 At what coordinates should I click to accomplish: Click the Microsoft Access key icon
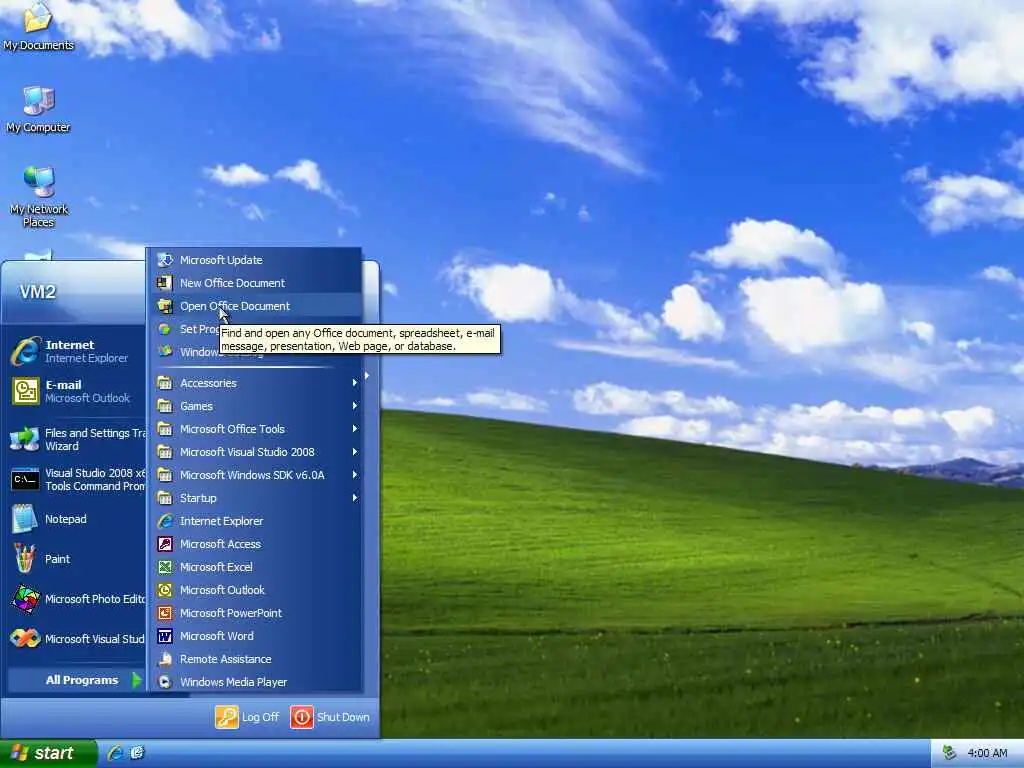165,544
